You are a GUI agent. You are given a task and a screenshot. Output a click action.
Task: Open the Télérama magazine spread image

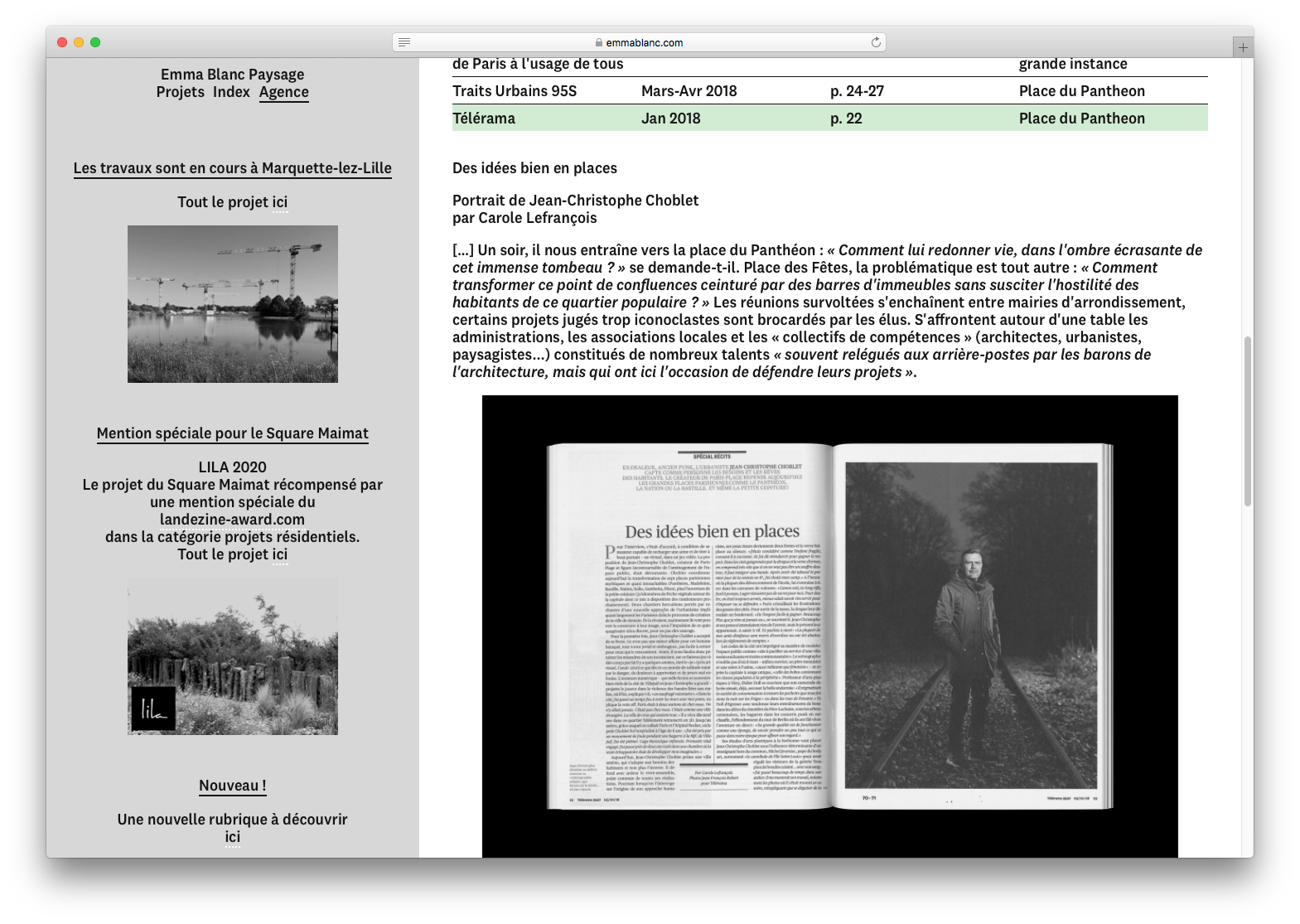pos(829,626)
